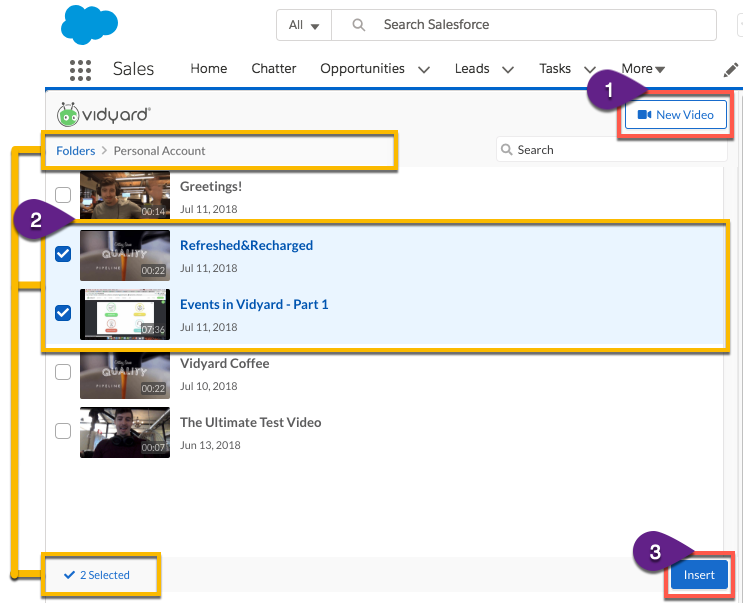Open the Tasks tab

point(555,69)
